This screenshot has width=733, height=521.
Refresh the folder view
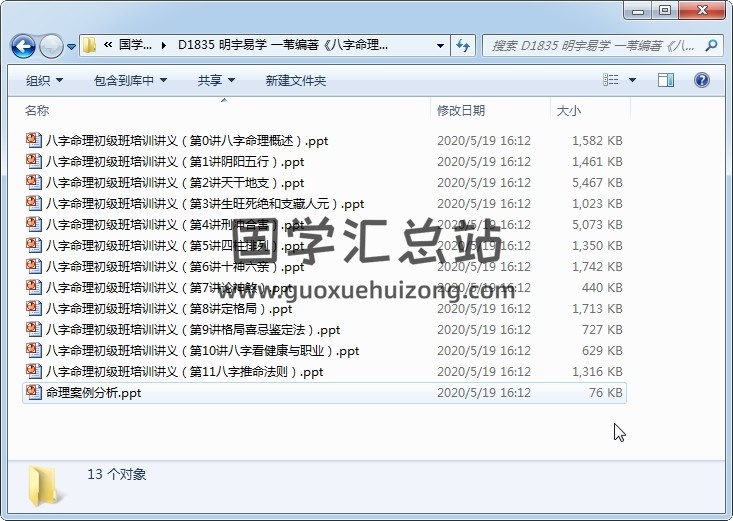pyautogui.click(x=463, y=46)
